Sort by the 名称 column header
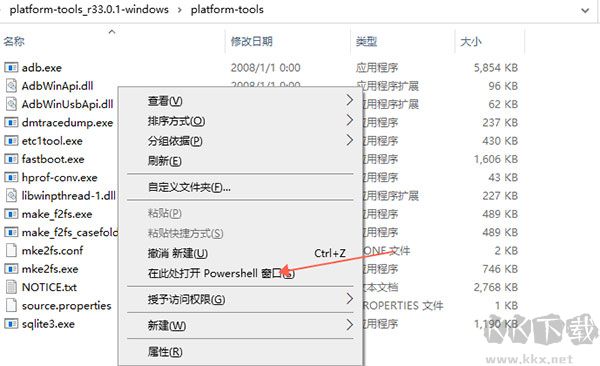The width and height of the screenshot is (600, 366). (14, 41)
